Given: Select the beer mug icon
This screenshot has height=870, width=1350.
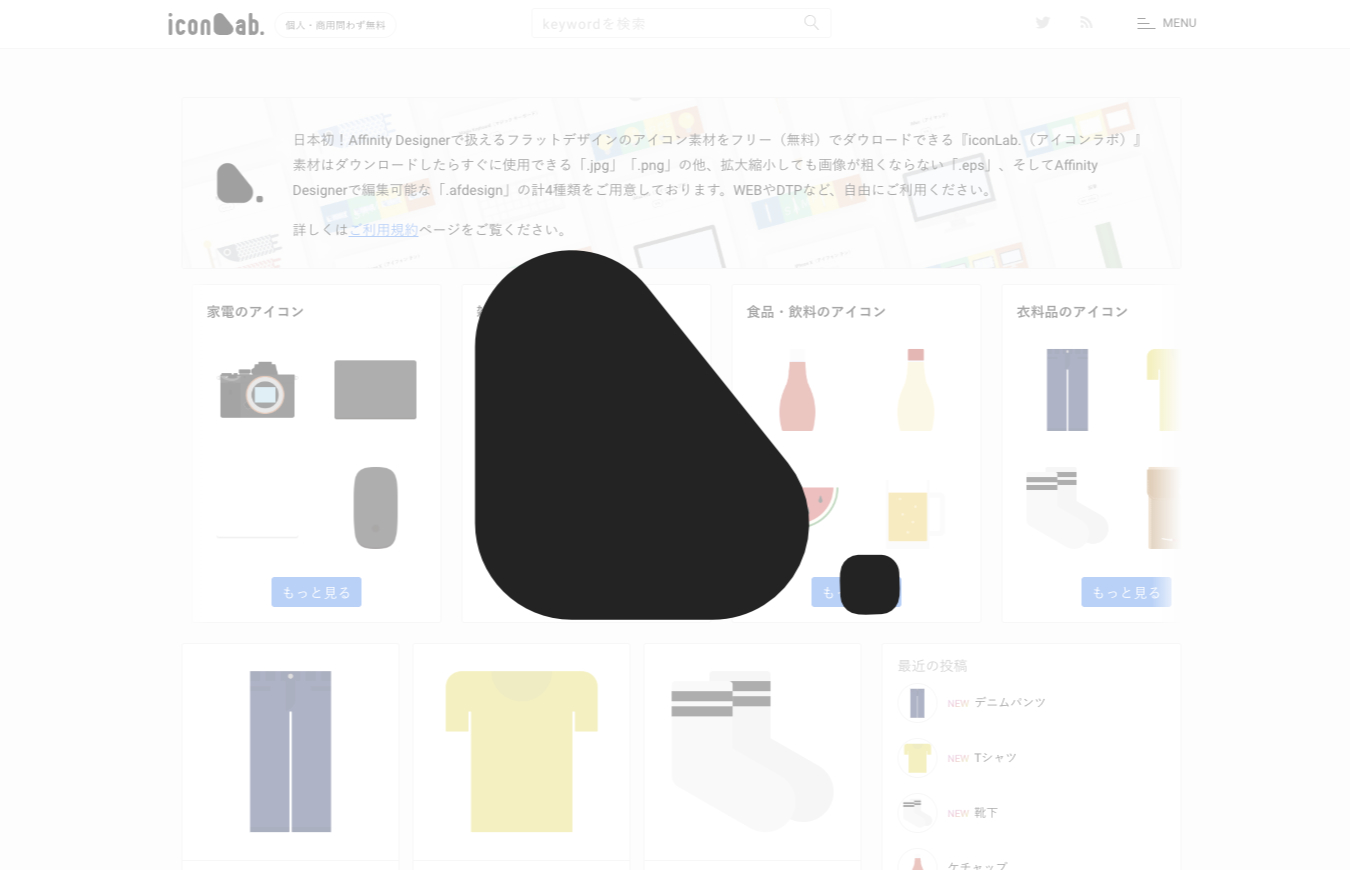Looking at the screenshot, I should [913, 512].
